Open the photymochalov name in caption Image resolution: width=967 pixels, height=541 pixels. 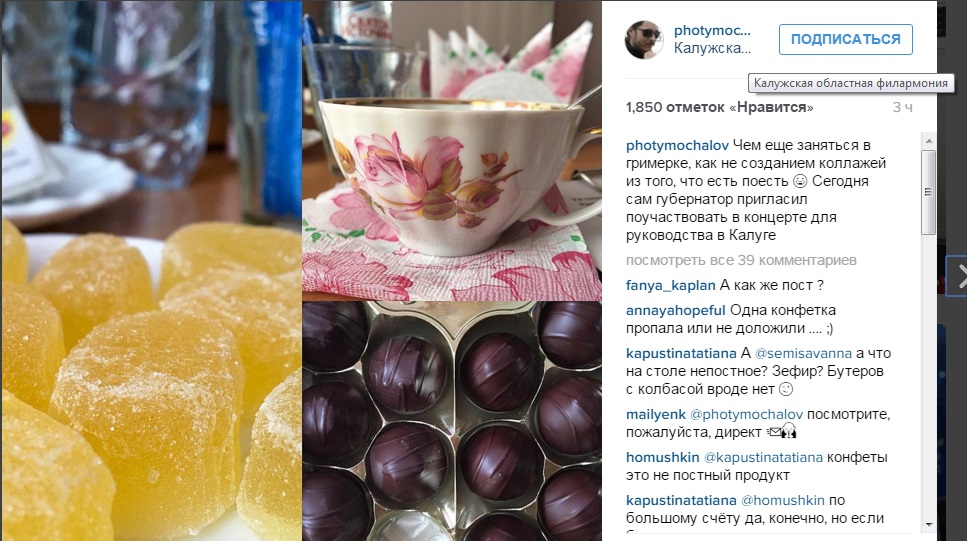tap(677, 146)
